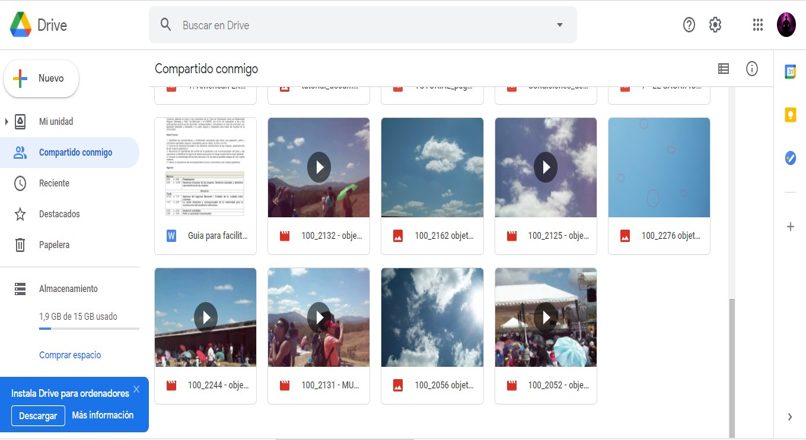Viewport: 806px width, 440px height.
Task: Open Google Keep side panel icon
Action: pyautogui.click(x=790, y=115)
